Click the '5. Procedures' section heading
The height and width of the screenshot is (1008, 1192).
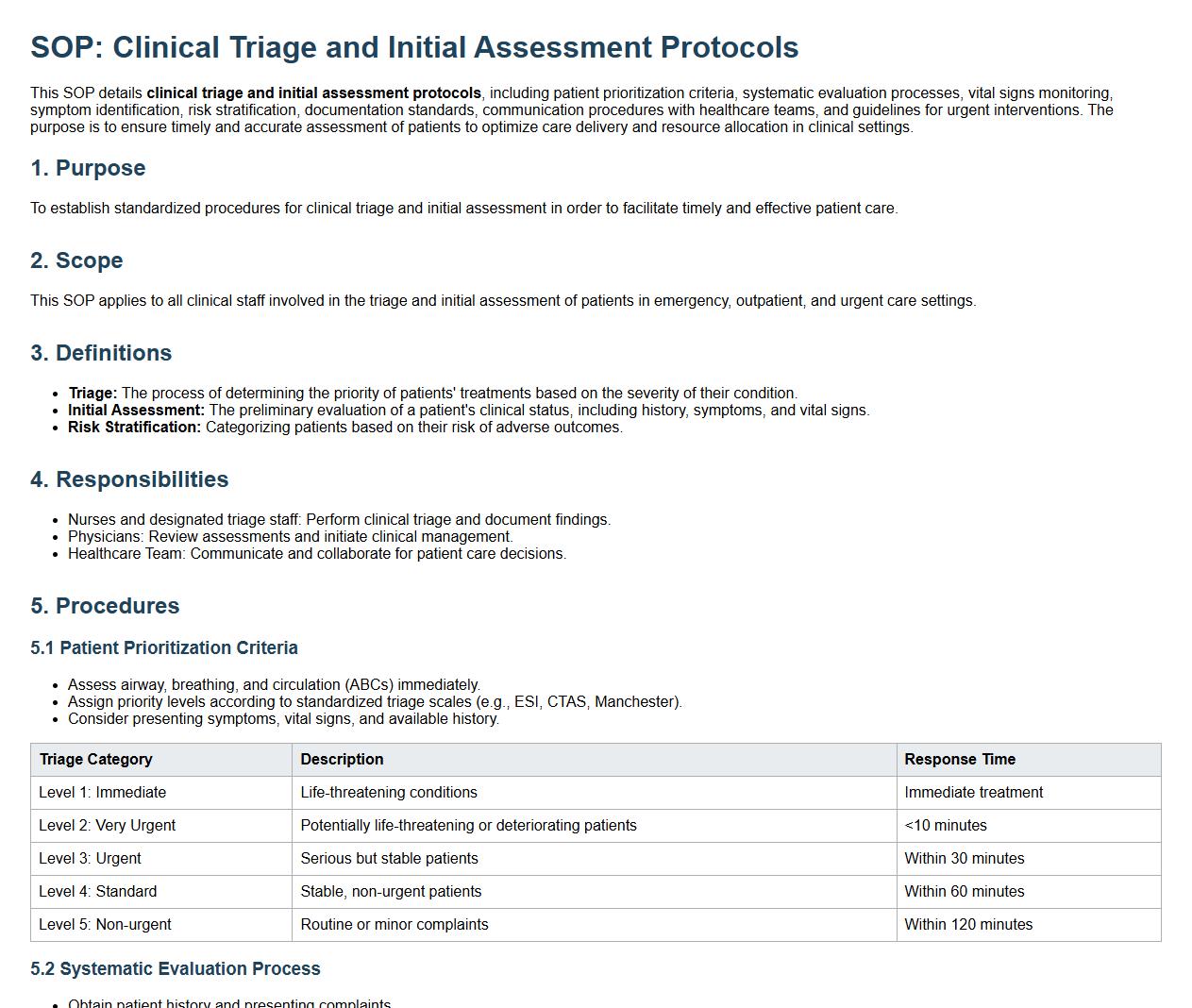click(105, 606)
